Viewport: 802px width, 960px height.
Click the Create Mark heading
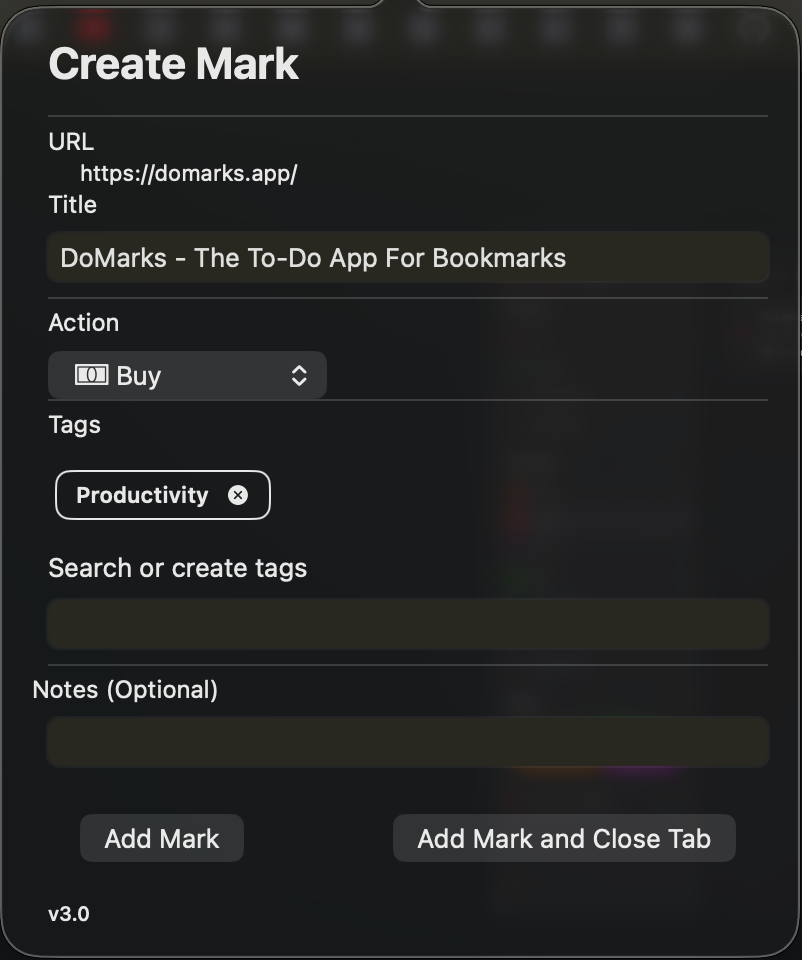173,64
